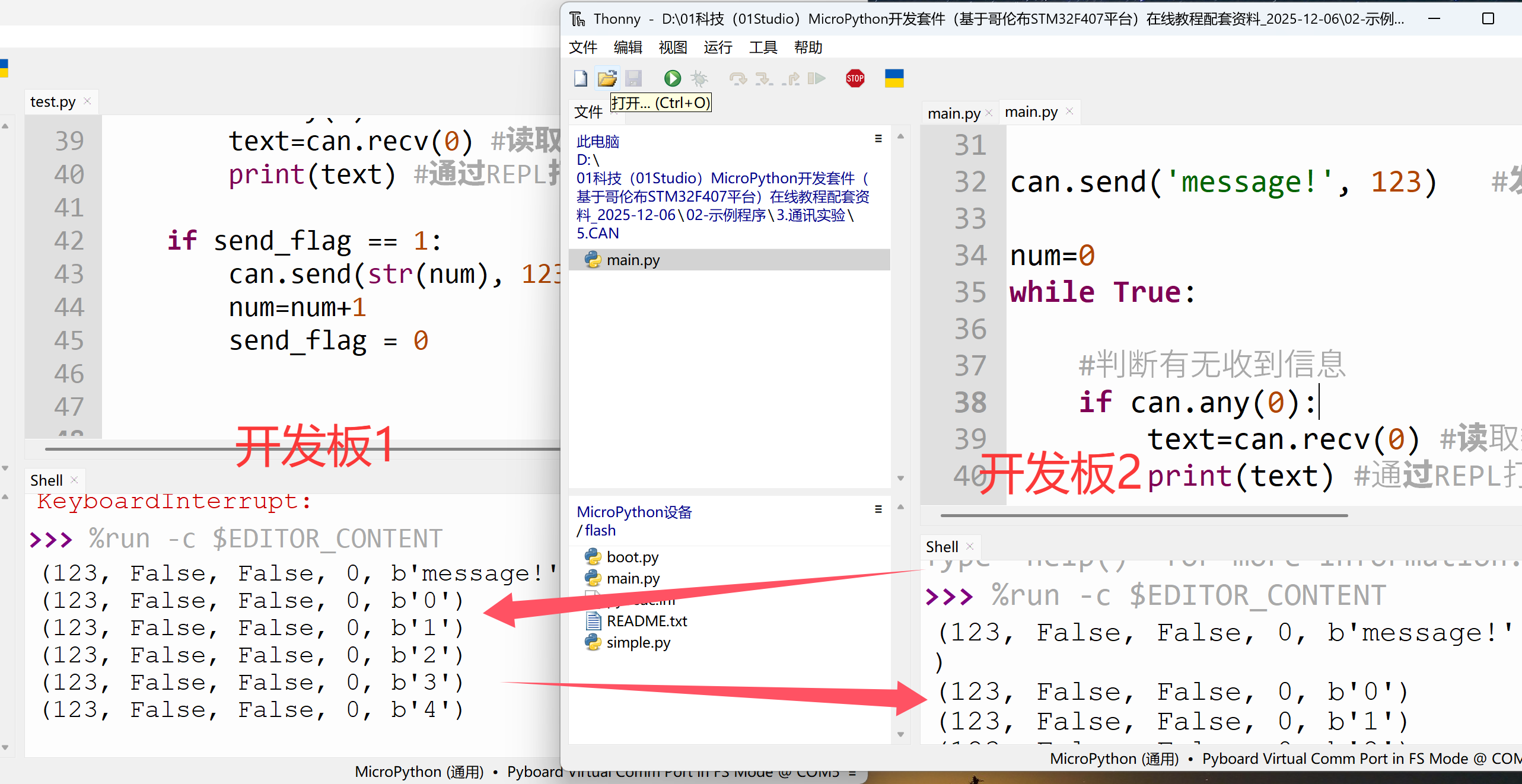Image resolution: width=1522 pixels, height=784 pixels.
Task: Select boot.py in device files
Action: (632, 557)
